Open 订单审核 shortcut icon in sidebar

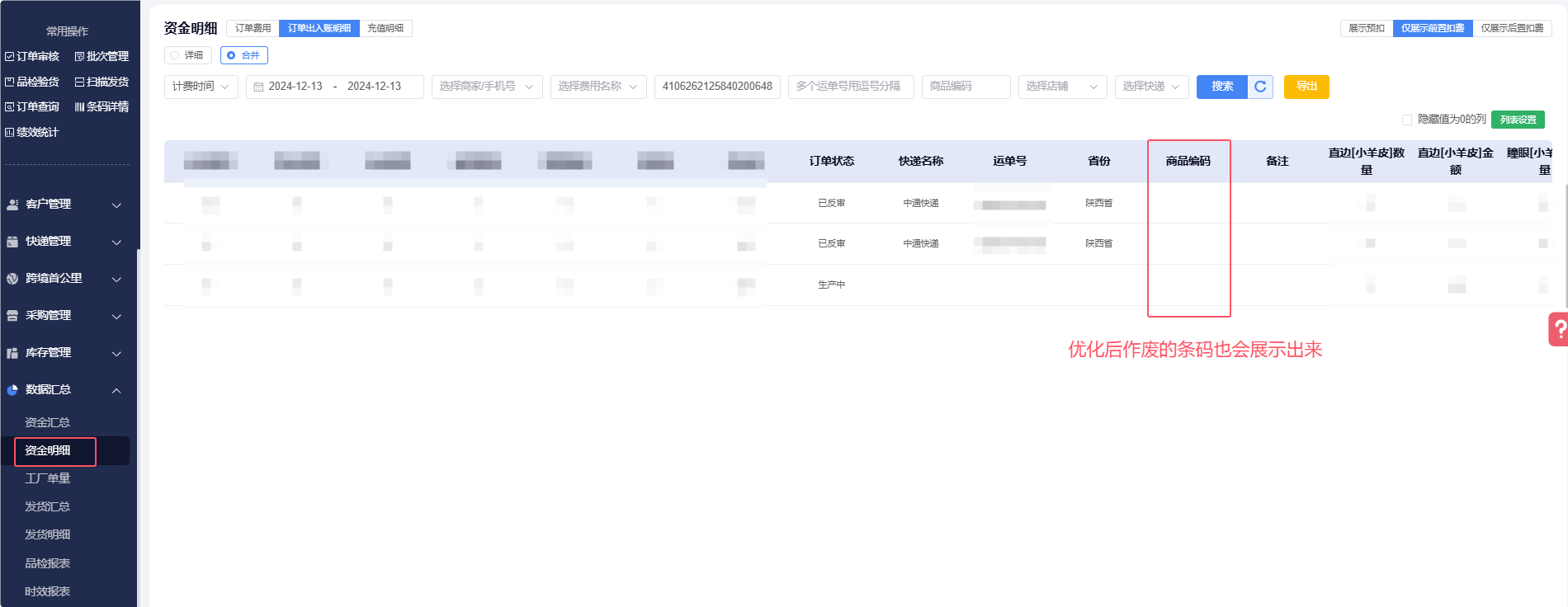click(10, 57)
